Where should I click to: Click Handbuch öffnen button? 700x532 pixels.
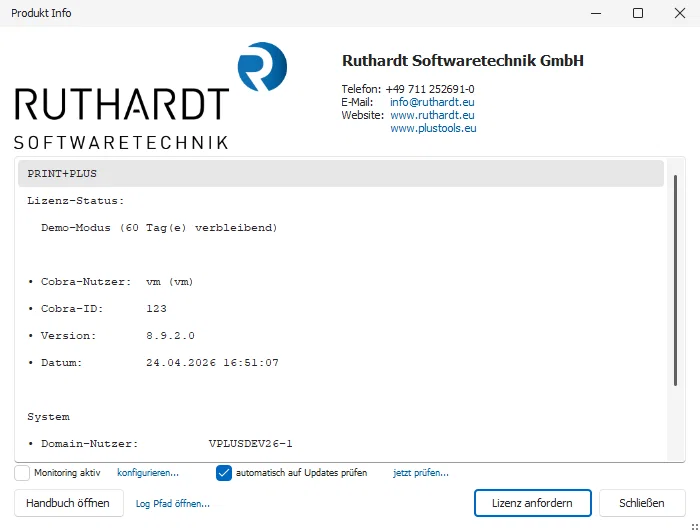click(x=69, y=503)
